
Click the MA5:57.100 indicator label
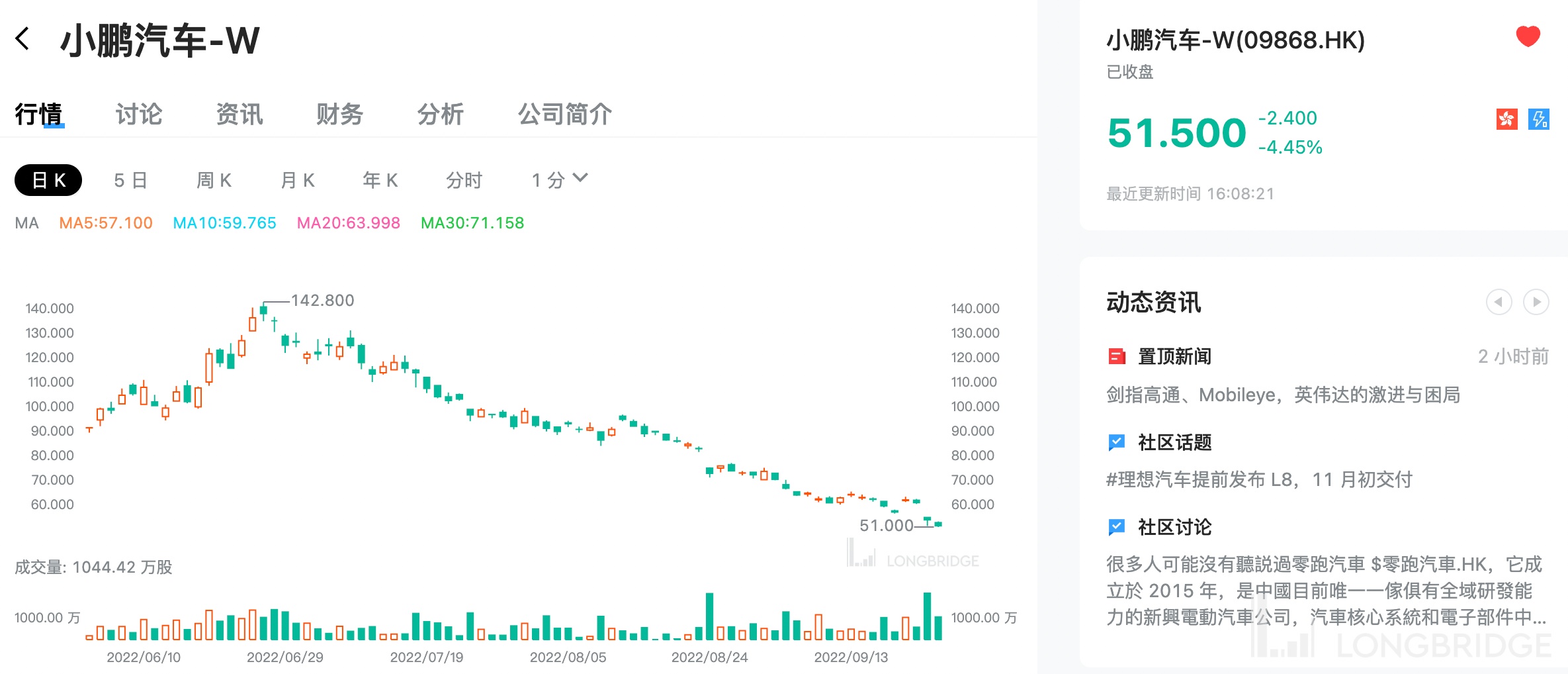click(x=106, y=223)
